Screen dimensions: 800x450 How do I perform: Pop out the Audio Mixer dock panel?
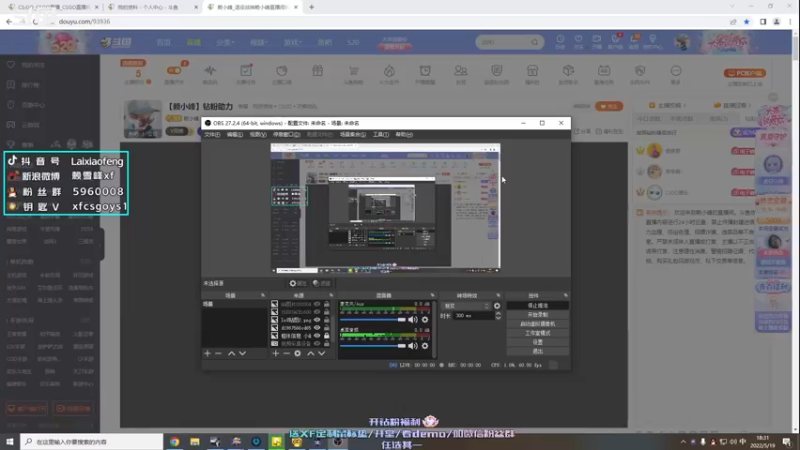click(432, 295)
